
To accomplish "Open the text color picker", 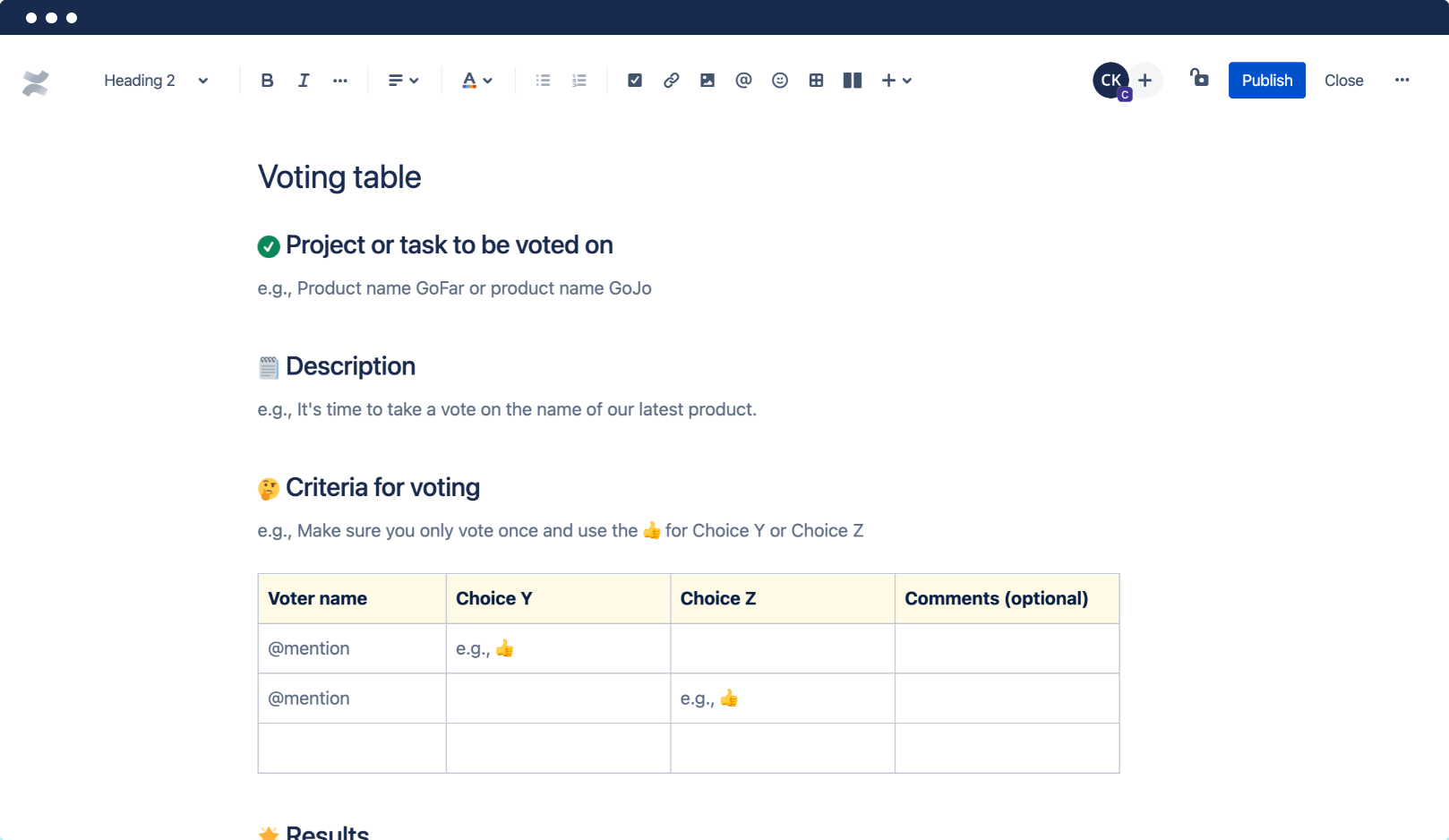I will pyautogui.click(x=477, y=80).
